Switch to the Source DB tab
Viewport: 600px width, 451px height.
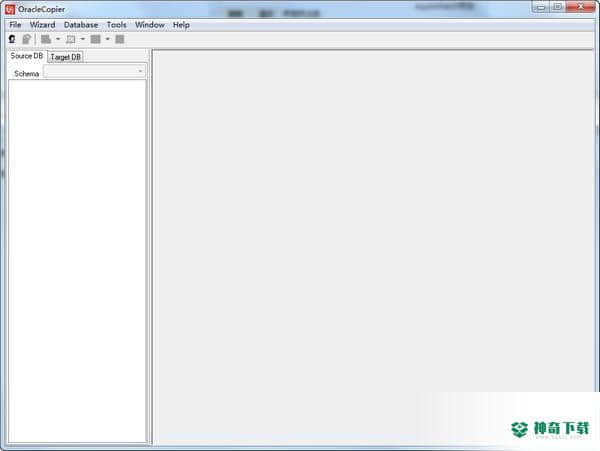point(27,56)
